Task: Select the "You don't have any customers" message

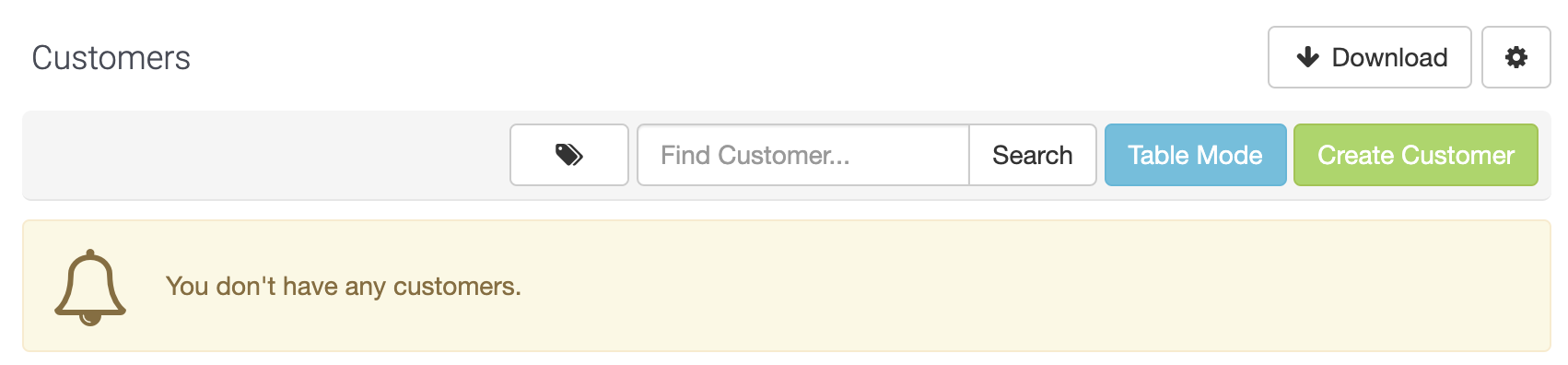Action: [343, 287]
